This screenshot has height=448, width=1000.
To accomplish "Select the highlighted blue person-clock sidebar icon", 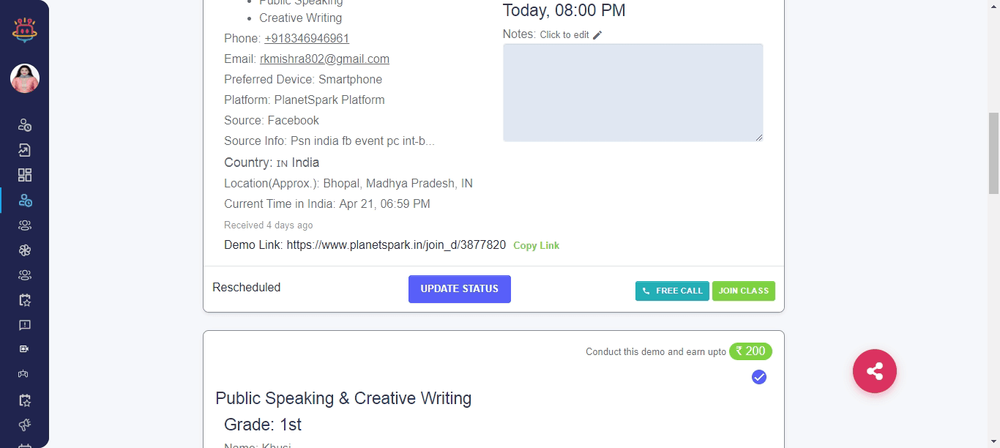I will click(x=25, y=200).
